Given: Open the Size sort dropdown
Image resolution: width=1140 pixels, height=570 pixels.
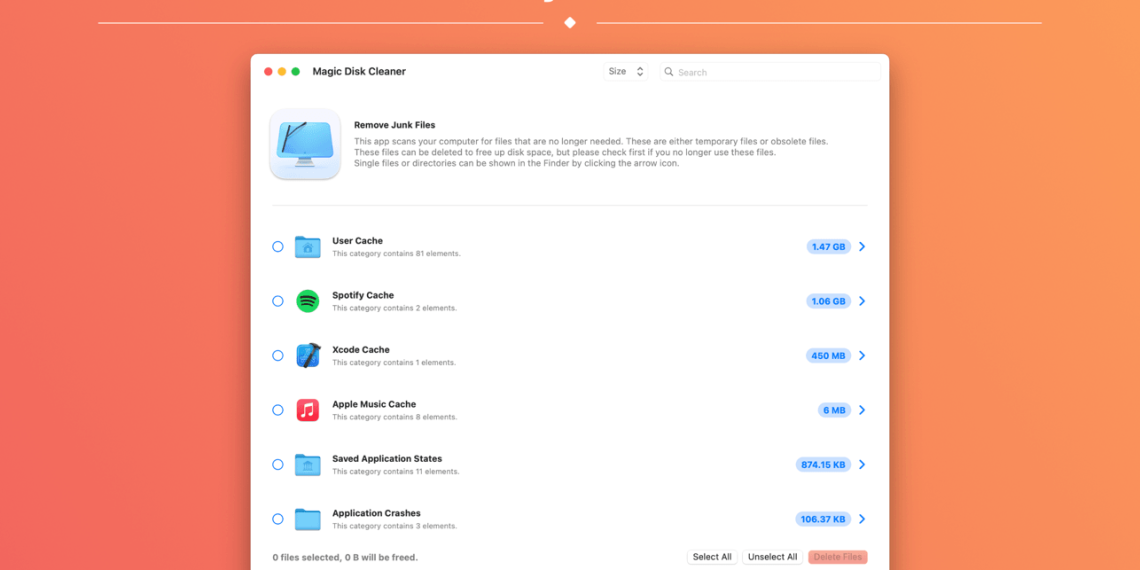Looking at the screenshot, I should pos(626,72).
